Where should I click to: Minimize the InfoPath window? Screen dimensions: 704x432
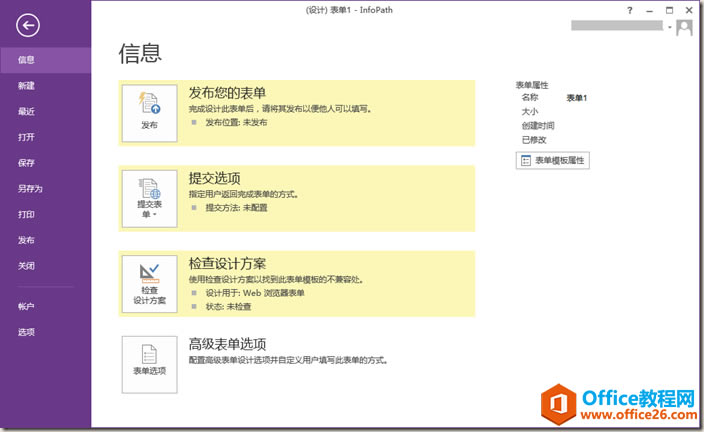(x=650, y=9)
